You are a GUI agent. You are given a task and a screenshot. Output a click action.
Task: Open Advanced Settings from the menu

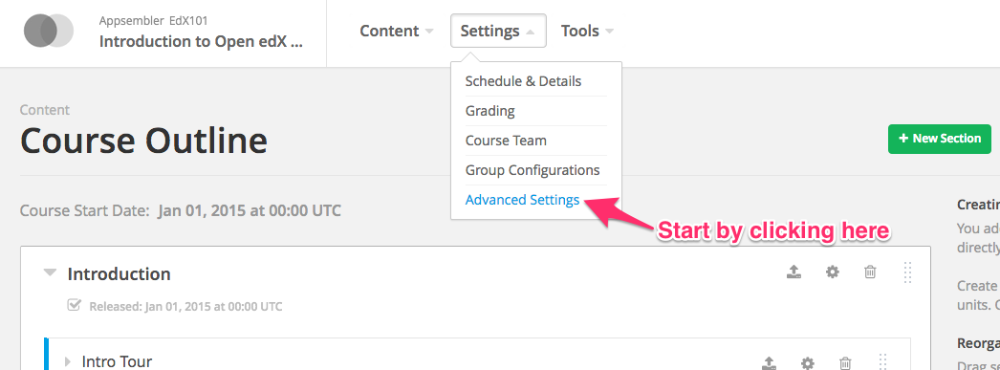click(522, 200)
